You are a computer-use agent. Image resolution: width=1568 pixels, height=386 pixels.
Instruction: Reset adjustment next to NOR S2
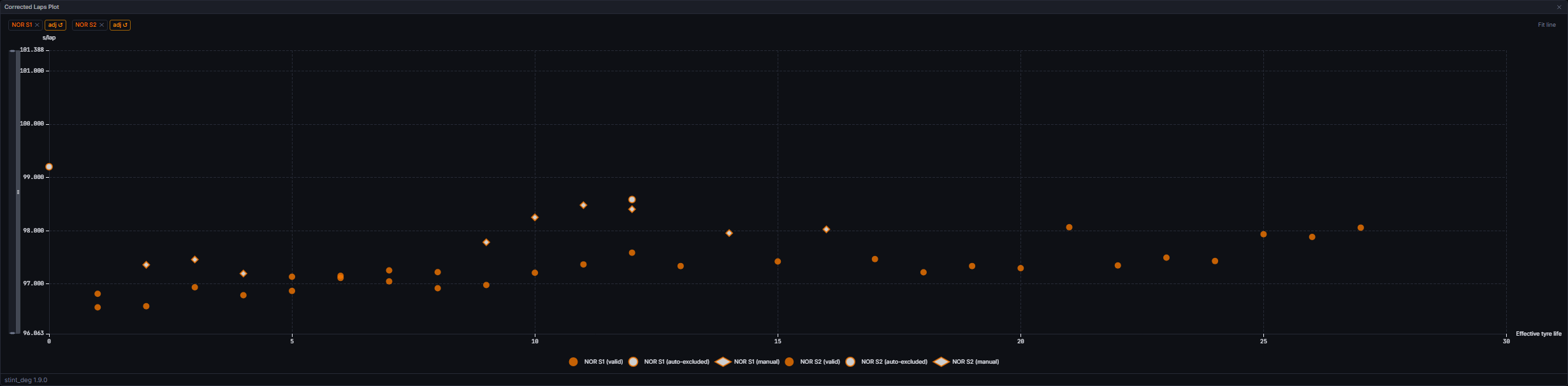coord(120,25)
